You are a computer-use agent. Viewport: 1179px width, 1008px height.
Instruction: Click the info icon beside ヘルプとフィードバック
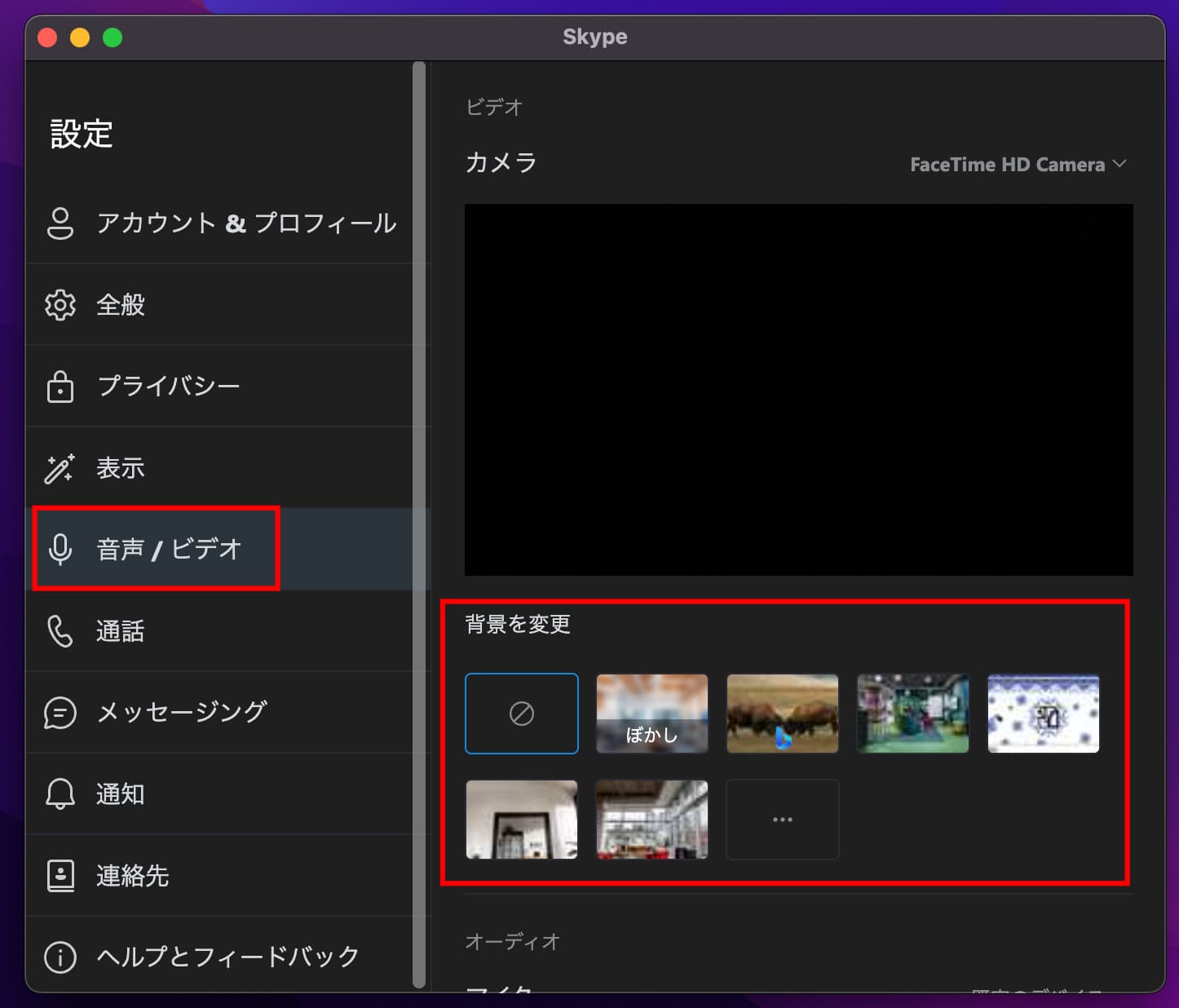tap(60, 957)
